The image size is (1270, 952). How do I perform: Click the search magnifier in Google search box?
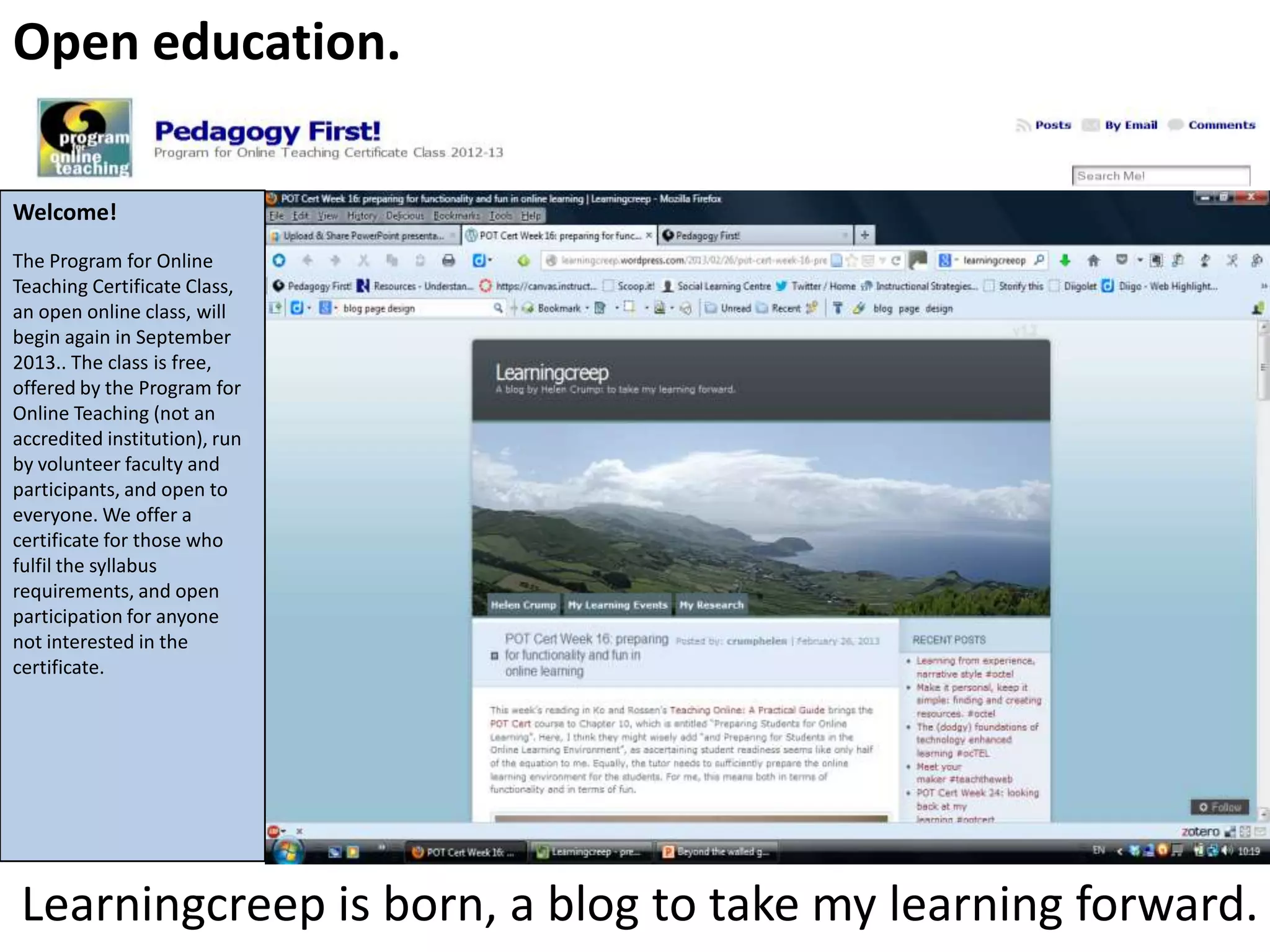(x=1039, y=260)
